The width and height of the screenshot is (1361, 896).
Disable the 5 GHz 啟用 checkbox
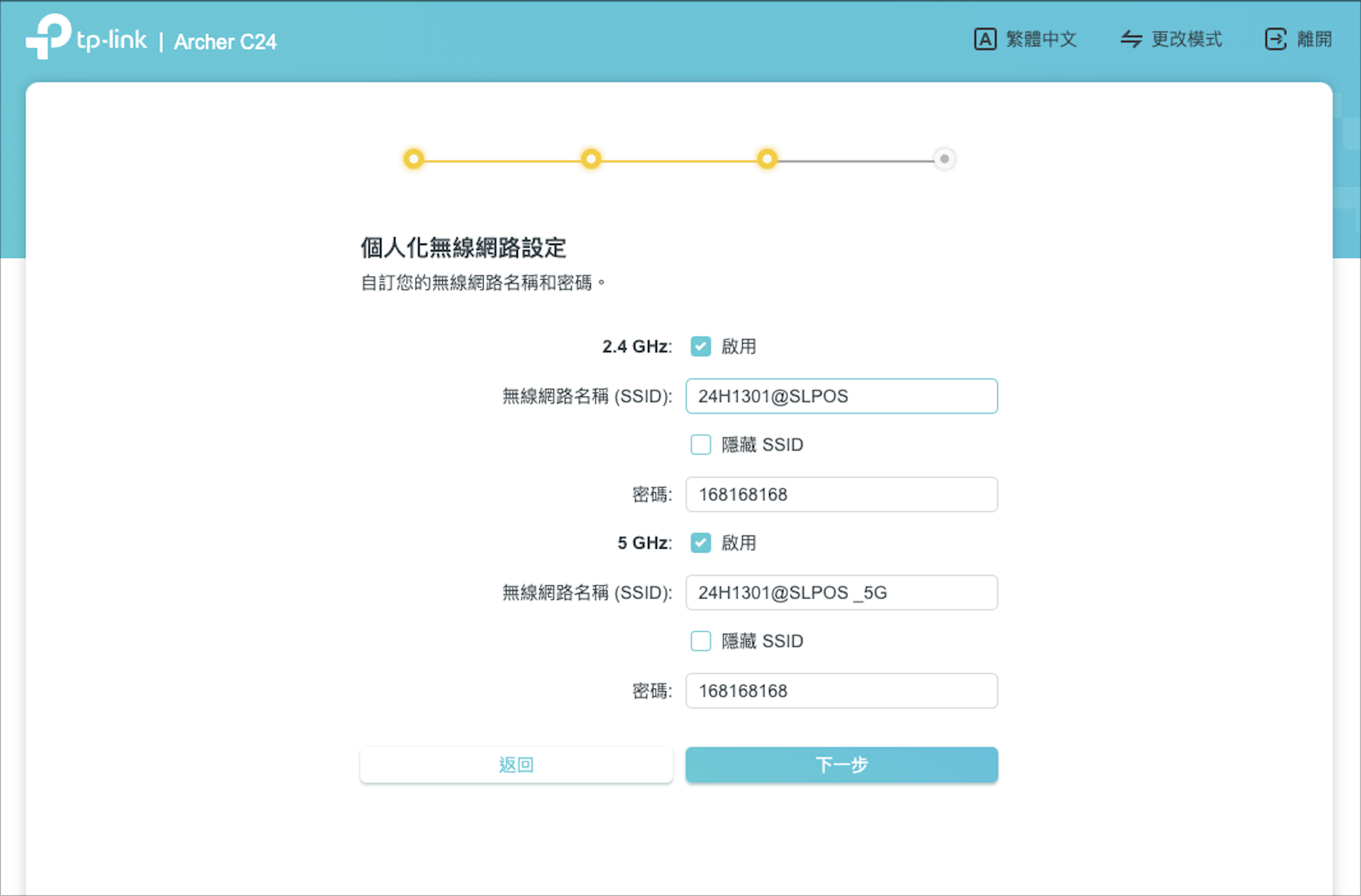700,543
